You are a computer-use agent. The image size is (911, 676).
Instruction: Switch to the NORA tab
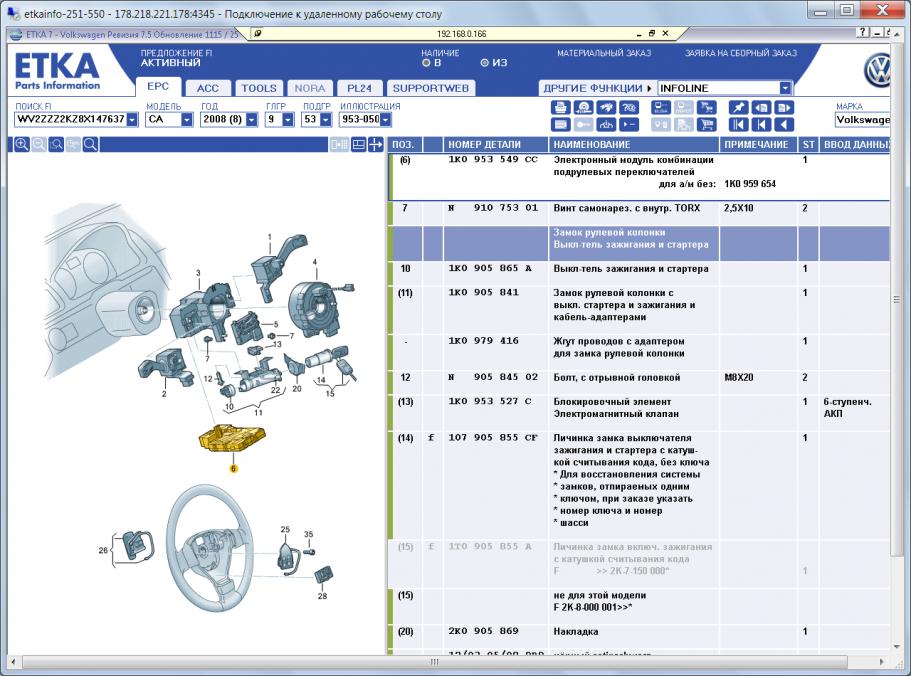[x=310, y=88]
